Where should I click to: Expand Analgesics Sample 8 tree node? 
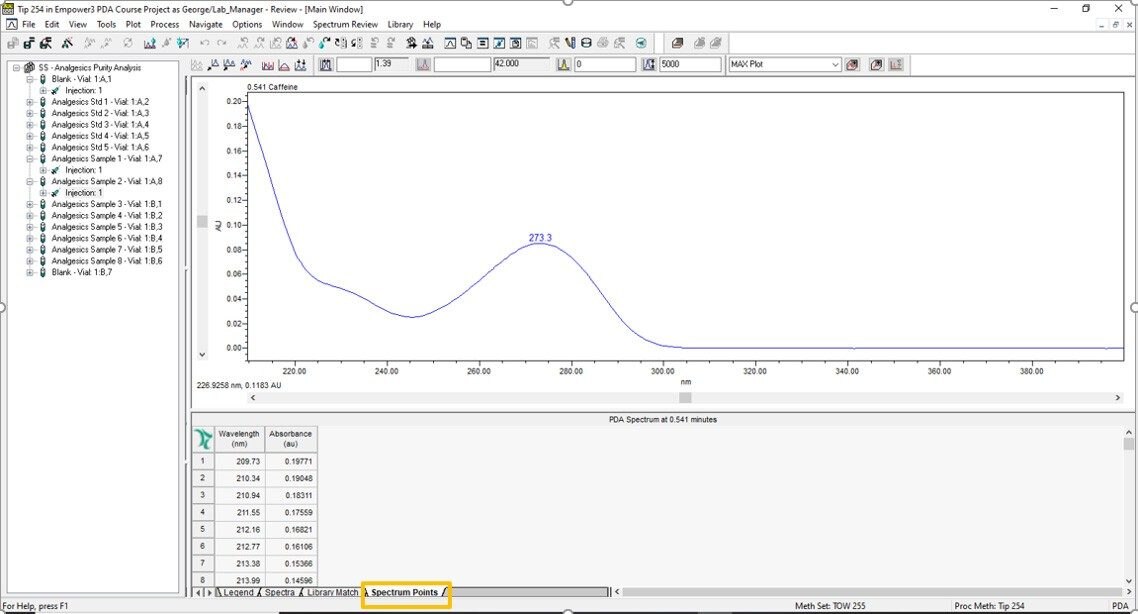tap(30, 261)
